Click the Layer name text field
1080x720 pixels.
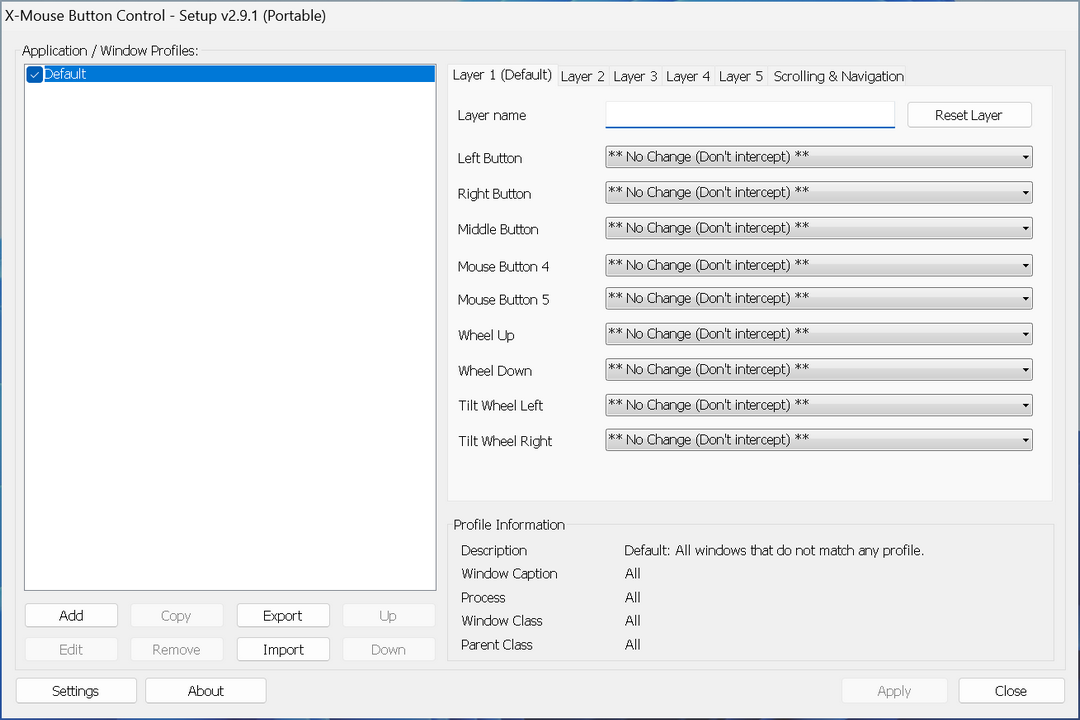click(x=750, y=116)
